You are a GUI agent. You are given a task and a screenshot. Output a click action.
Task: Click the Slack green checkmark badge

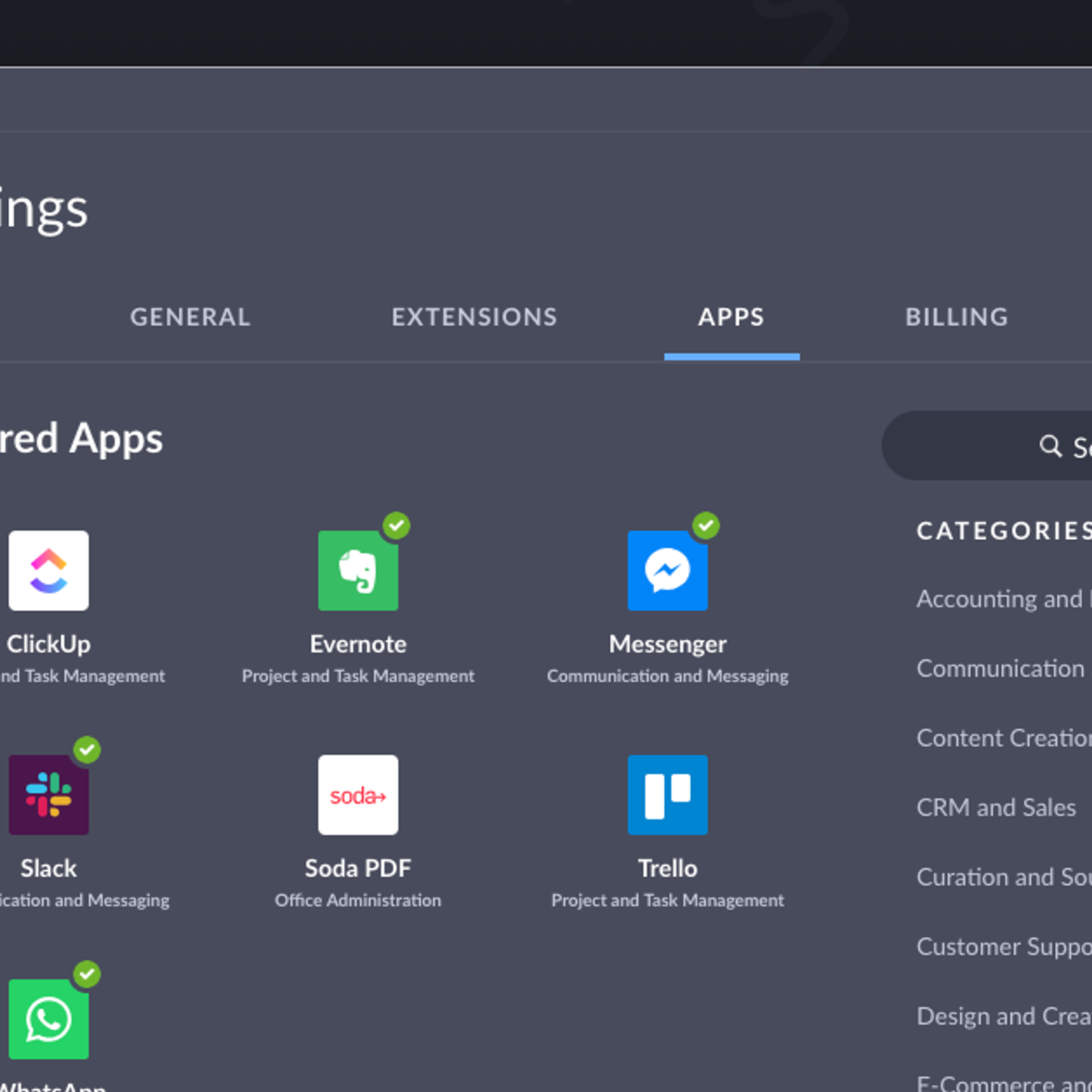coord(87,750)
